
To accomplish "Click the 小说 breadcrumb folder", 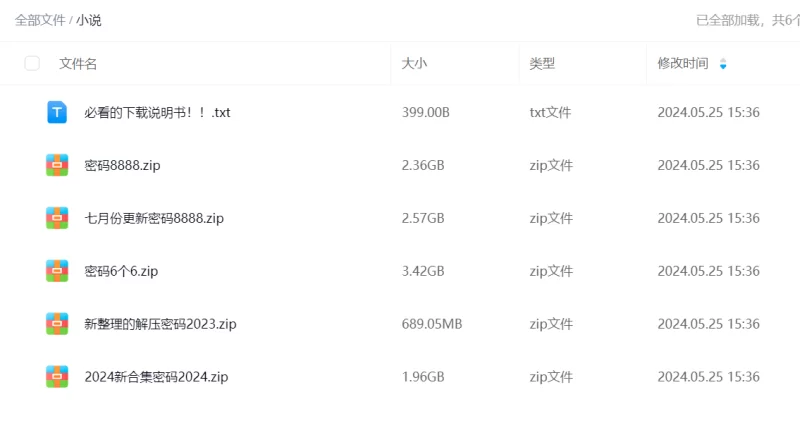I will pyautogui.click(x=89, y=20).
